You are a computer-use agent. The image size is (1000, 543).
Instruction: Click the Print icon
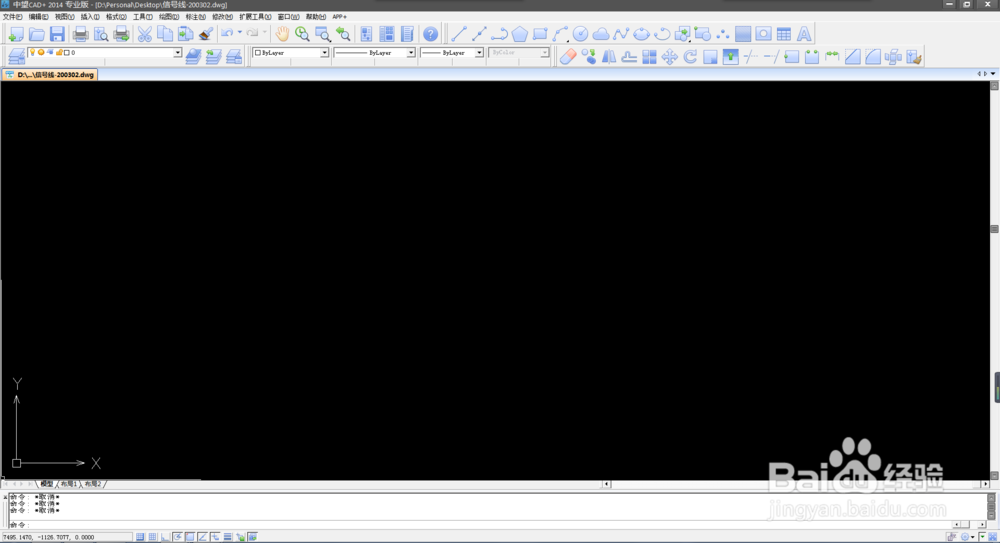[80, 34]
